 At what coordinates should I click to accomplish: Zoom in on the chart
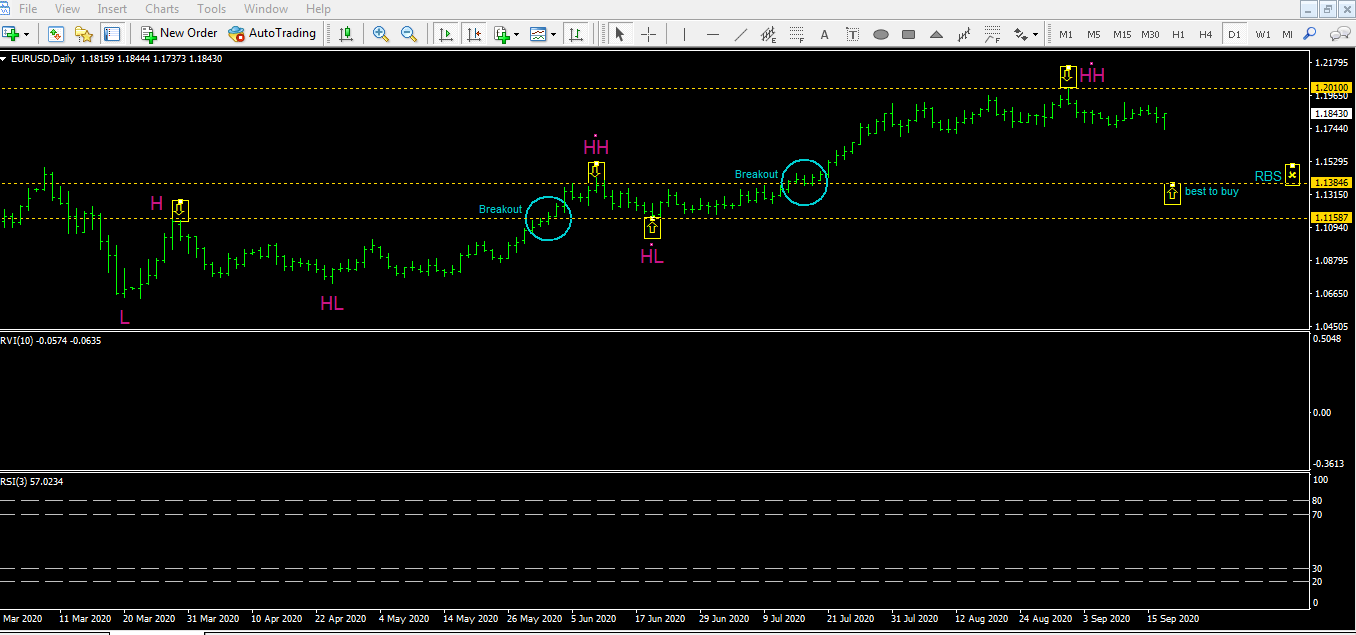point(381,34)
